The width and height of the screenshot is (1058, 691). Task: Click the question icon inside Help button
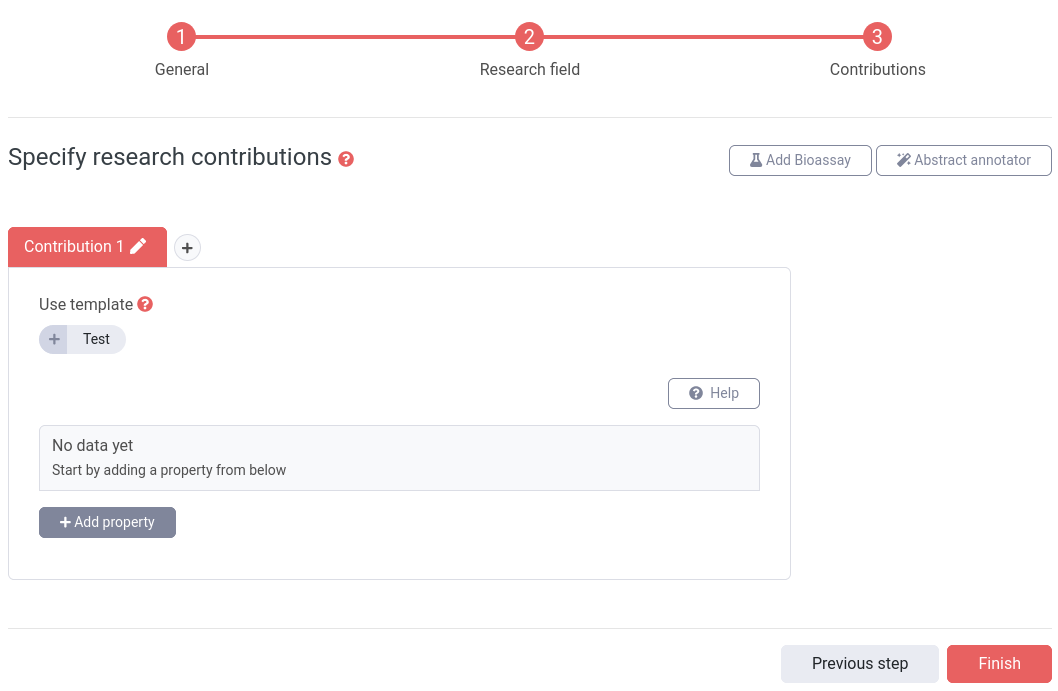[696, 393]
